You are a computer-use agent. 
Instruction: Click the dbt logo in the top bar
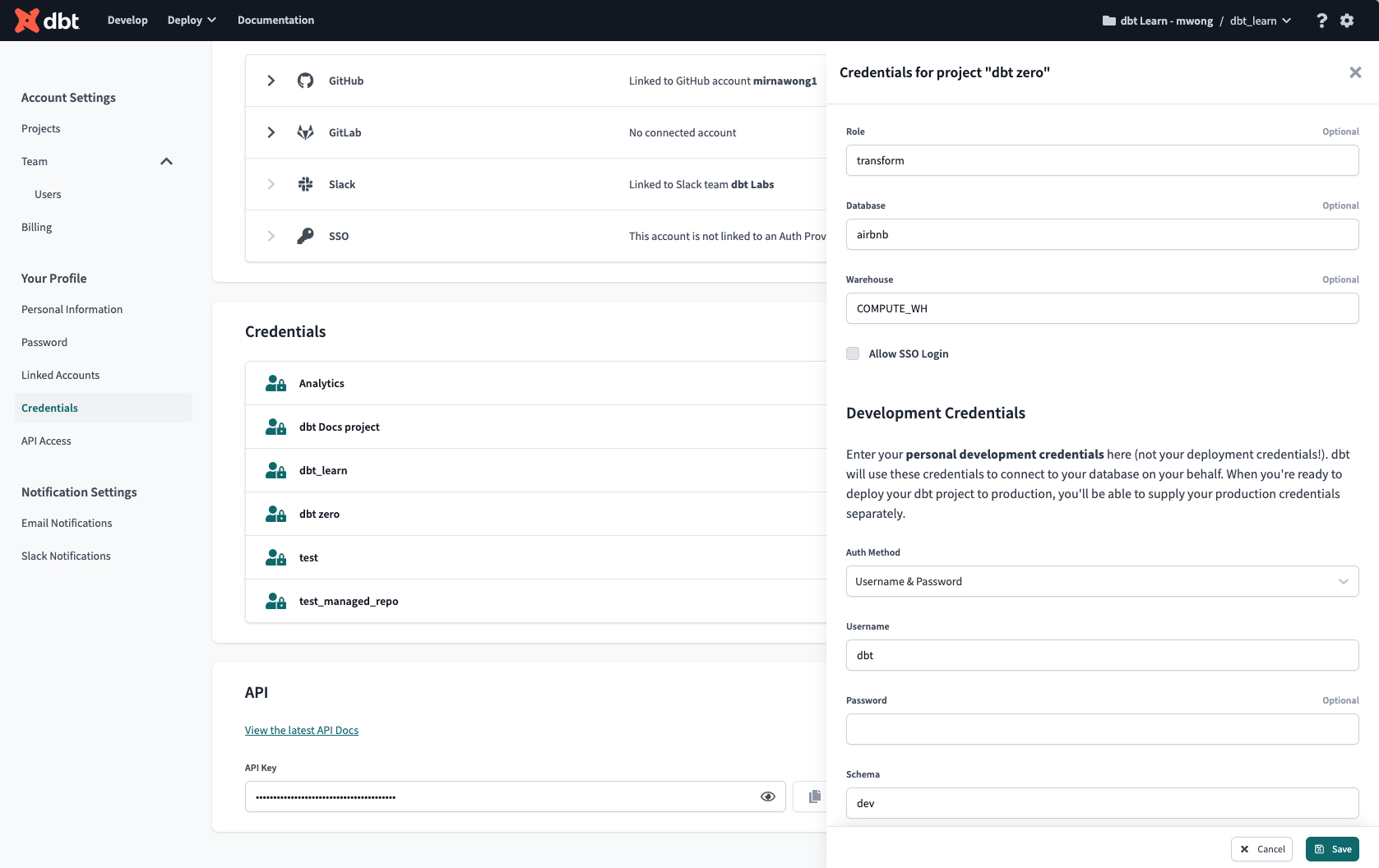click(45, 20)
